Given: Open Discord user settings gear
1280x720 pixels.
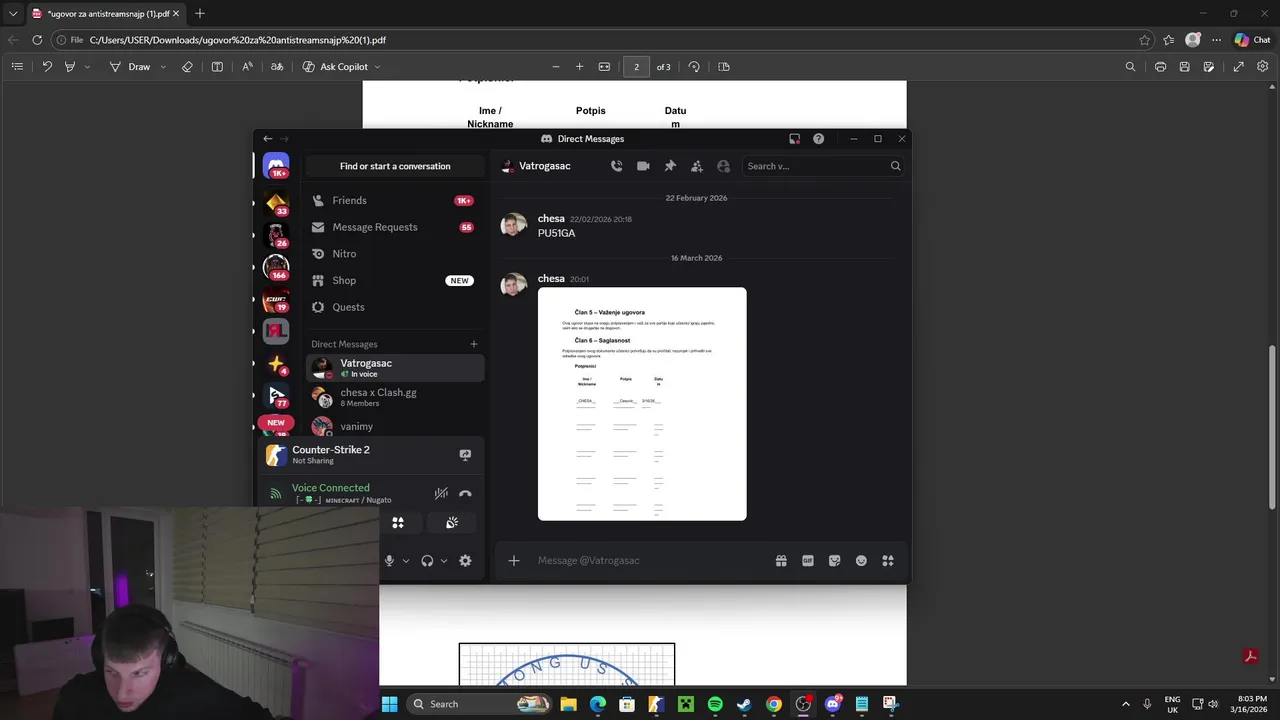Looking at the screenshot, I should click(465, 561).
